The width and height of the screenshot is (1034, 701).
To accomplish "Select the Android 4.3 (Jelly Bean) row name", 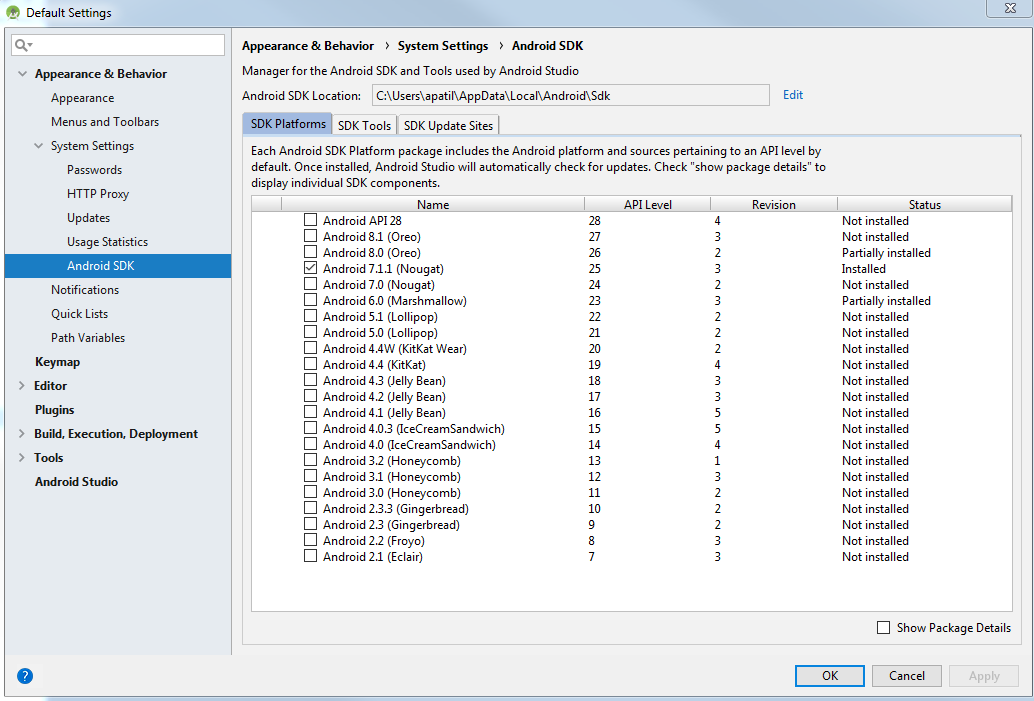I will (384, 381).
